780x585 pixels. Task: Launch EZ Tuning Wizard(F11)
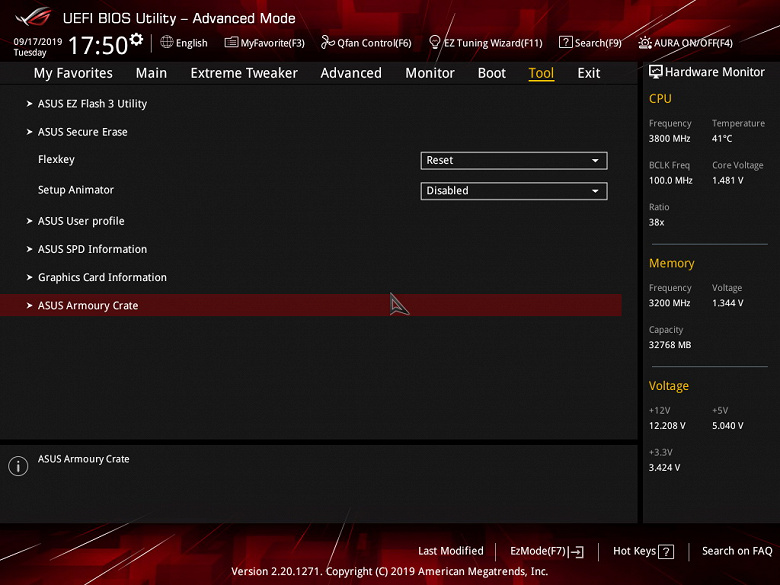[x=493, y=43]
